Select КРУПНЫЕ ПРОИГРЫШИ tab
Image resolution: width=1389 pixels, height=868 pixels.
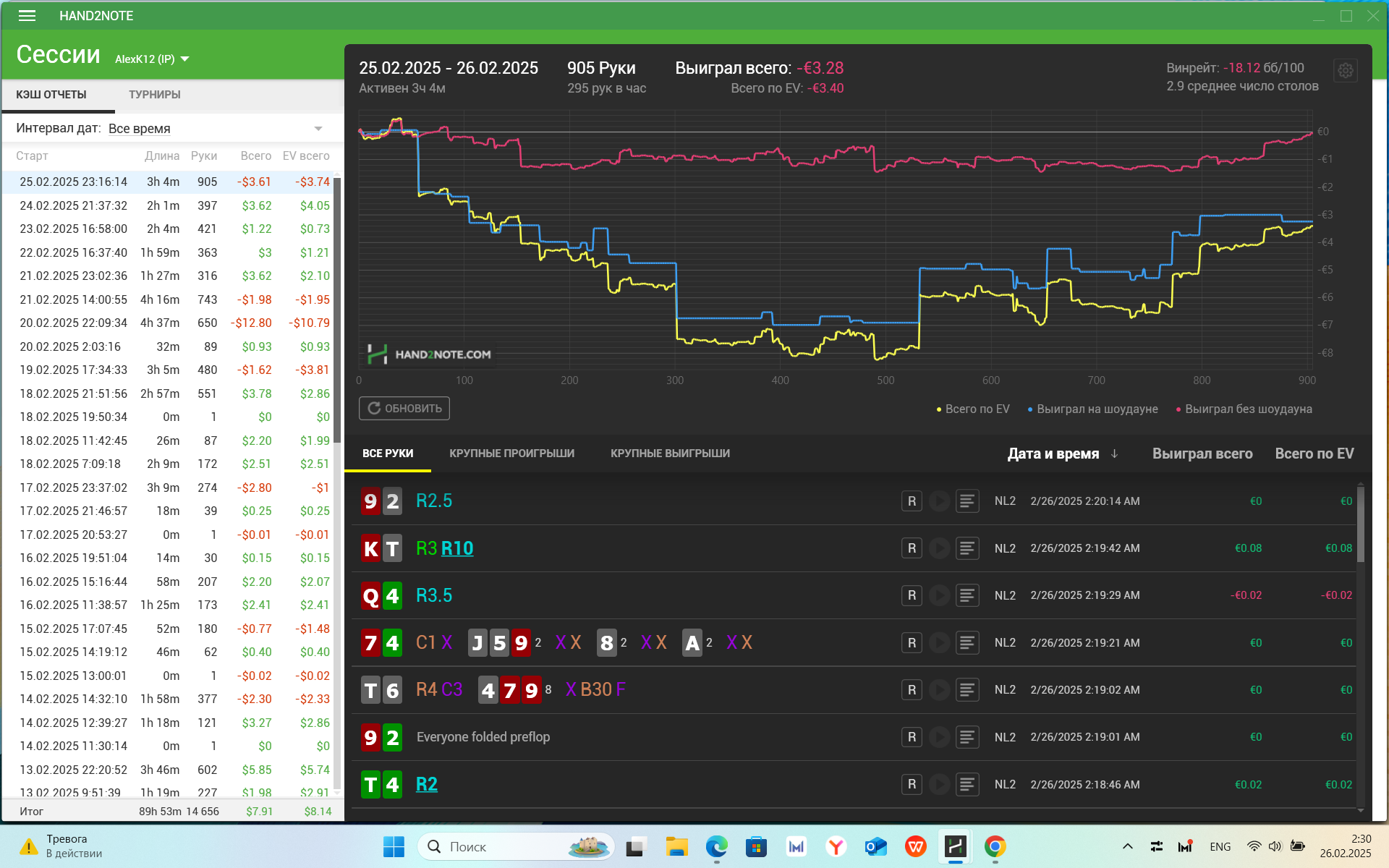coord(511,454)
